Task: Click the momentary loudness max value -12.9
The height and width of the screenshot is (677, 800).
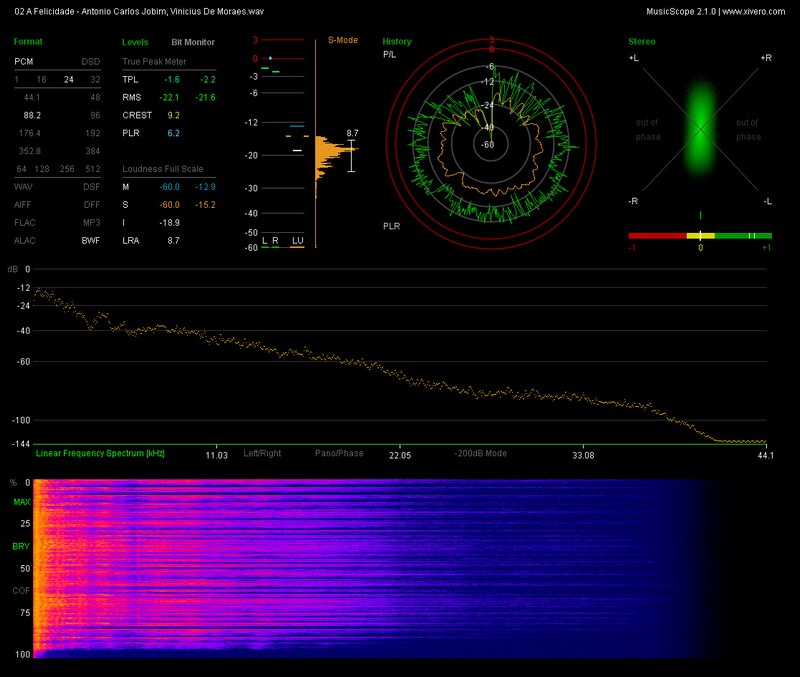Action: point(206,187)
